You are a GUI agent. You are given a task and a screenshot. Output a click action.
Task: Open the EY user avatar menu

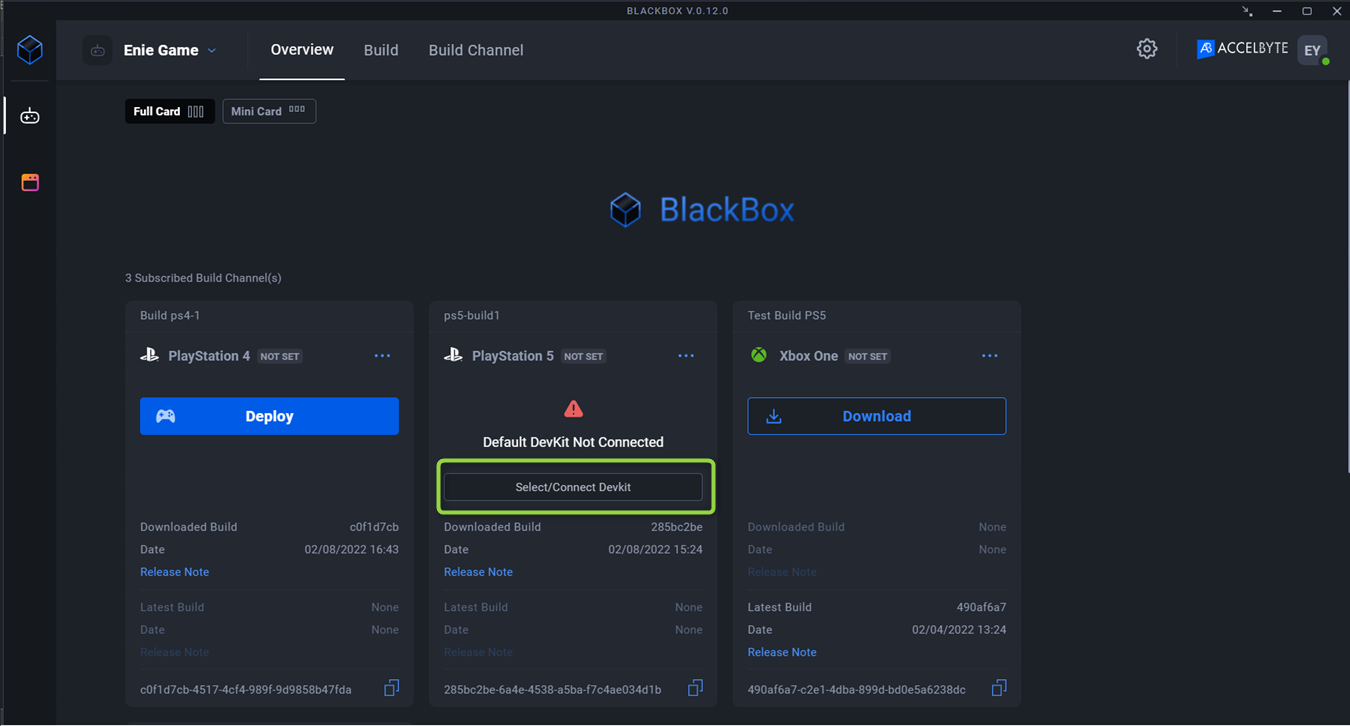coord(1312,50)
